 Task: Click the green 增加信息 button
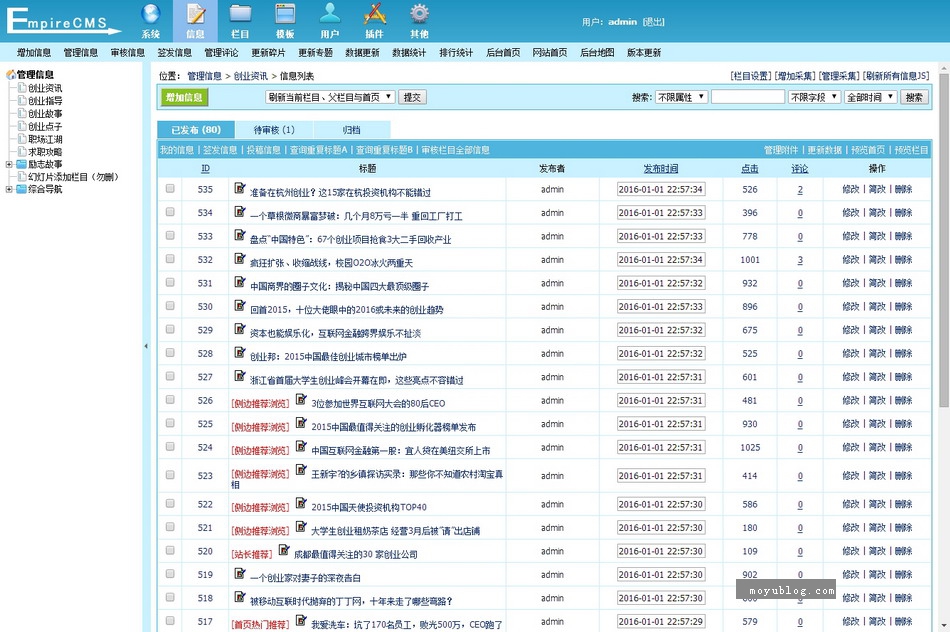184,97
